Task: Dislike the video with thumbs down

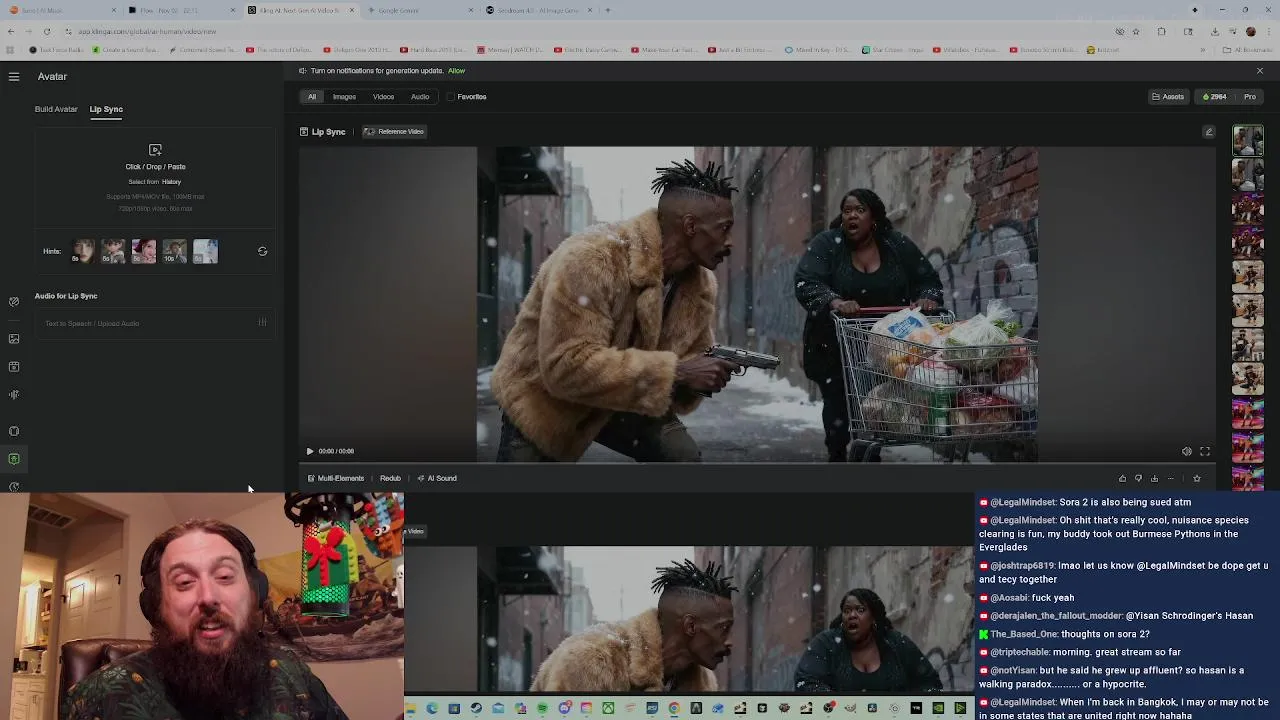Action: [x=1138, y=478]
